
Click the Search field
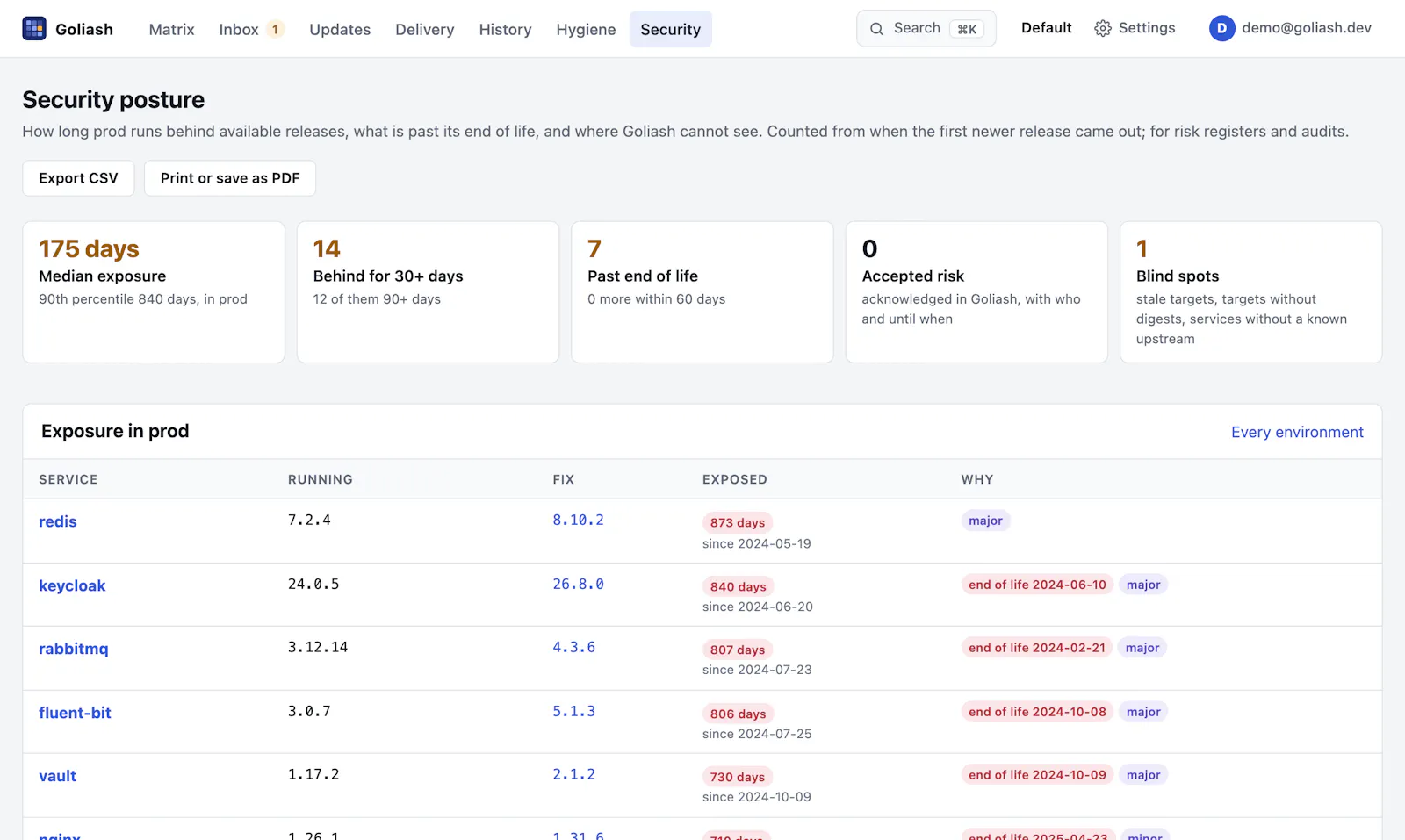pos(926,29)
